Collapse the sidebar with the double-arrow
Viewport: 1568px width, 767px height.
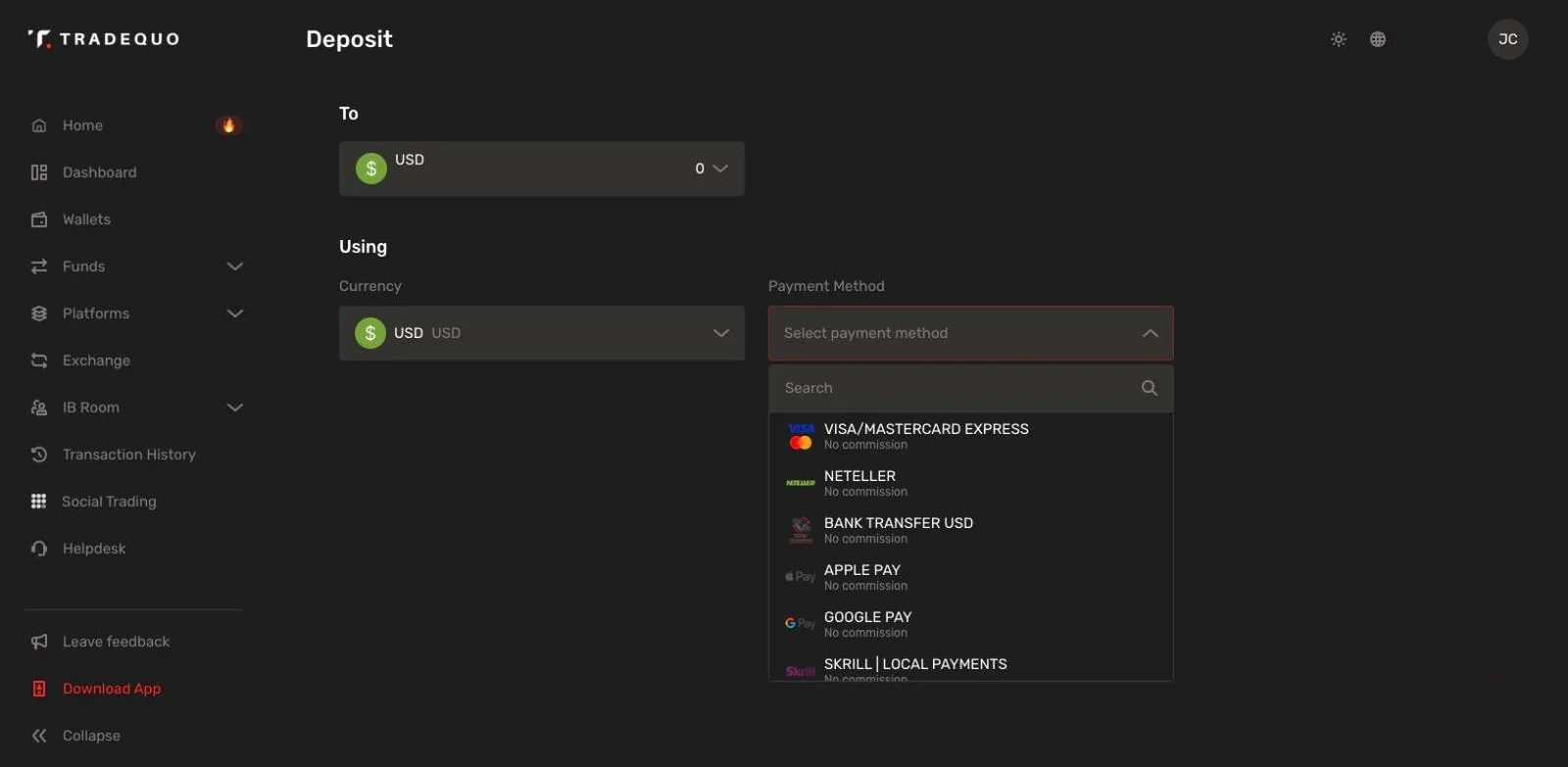pyautogui.click(x=39, y=736)
